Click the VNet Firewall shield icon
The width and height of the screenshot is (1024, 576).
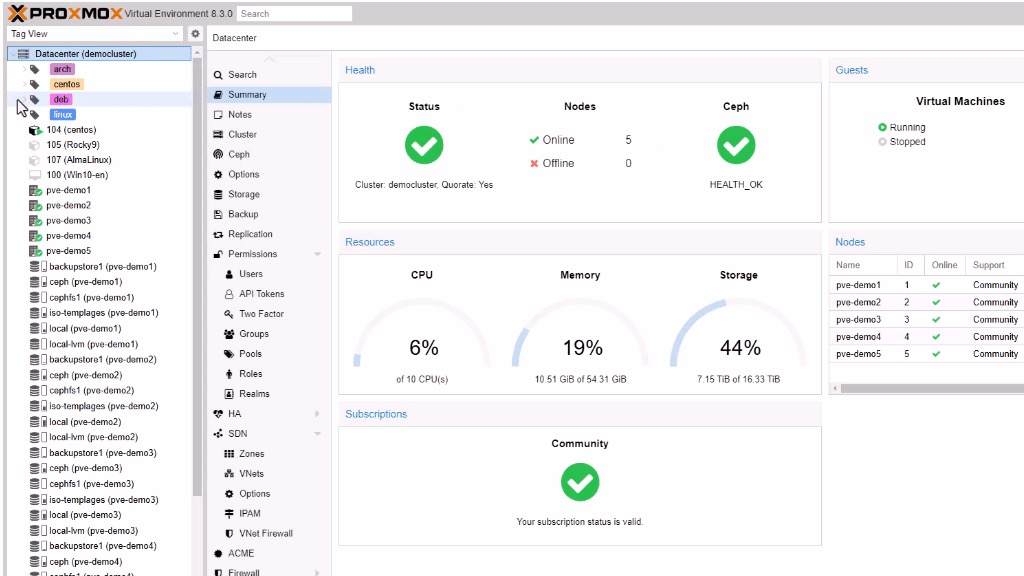pos(230,533)
